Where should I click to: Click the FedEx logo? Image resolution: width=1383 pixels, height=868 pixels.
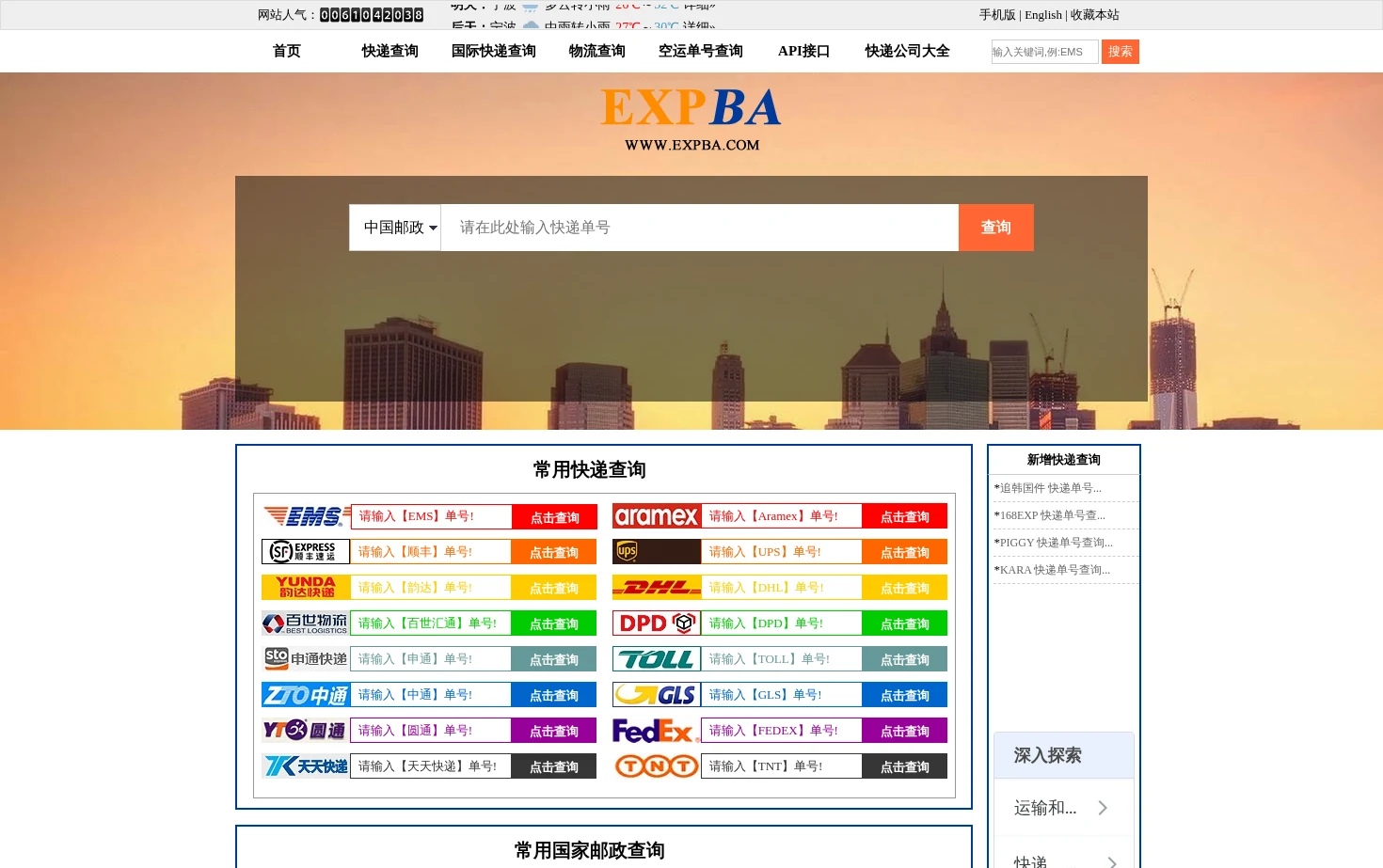[657, 731]
